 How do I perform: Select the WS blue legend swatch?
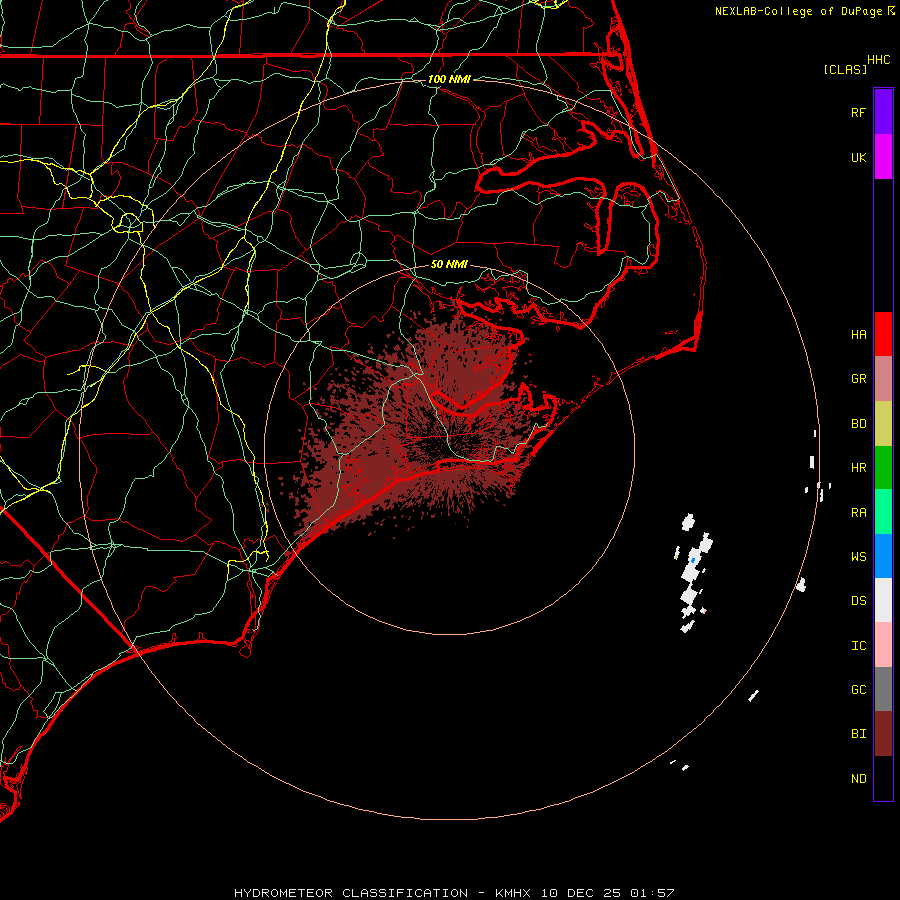click(x=883, y=556)
